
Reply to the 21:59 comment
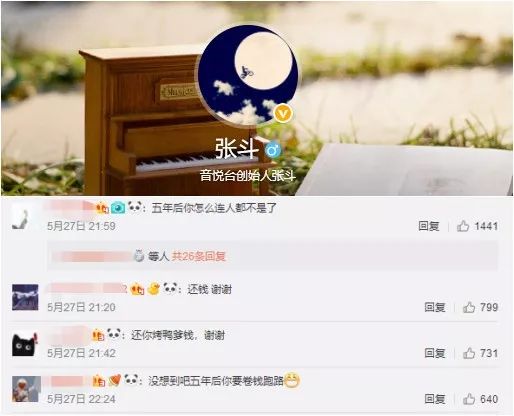point(429,226)
